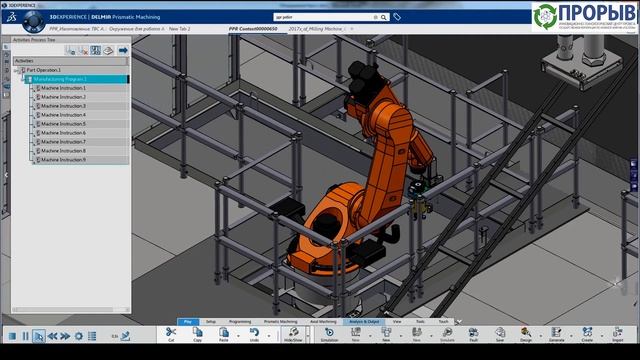Open the Tools ribbon tab
The image size is (640, 360).
pyautogui.click(x=420, y=322)
